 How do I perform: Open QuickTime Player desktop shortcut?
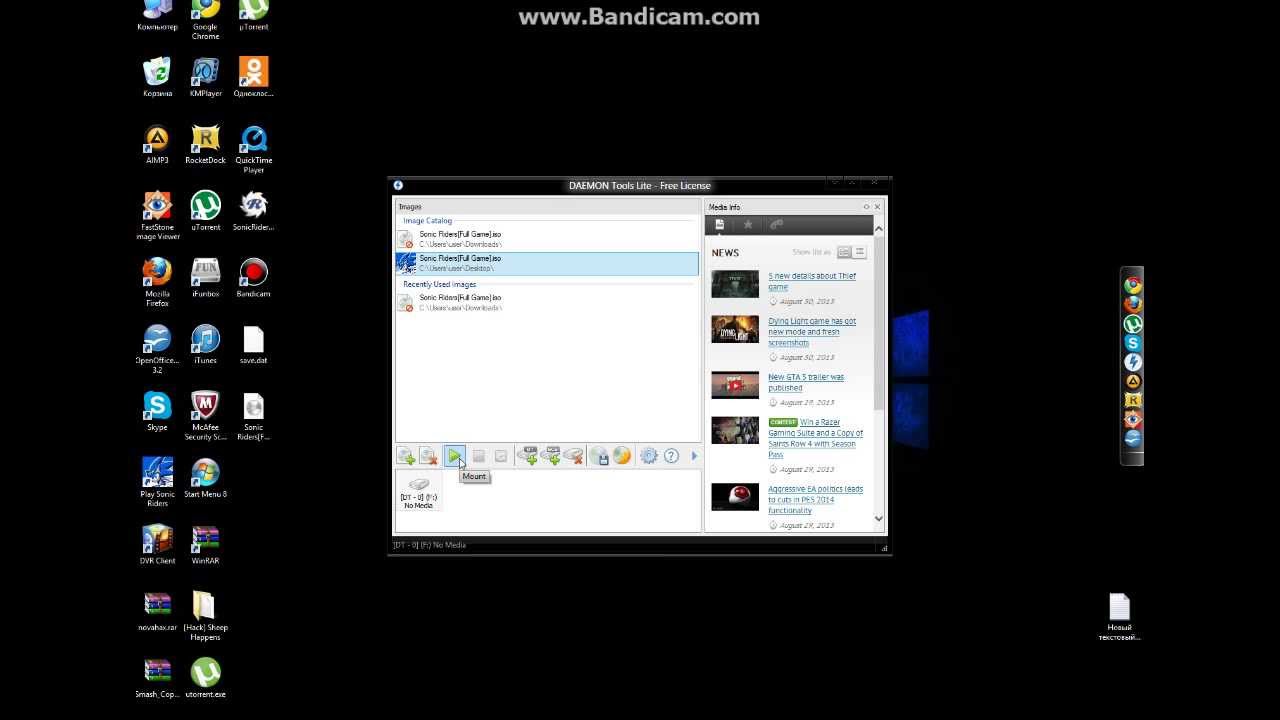pos(253,150)
